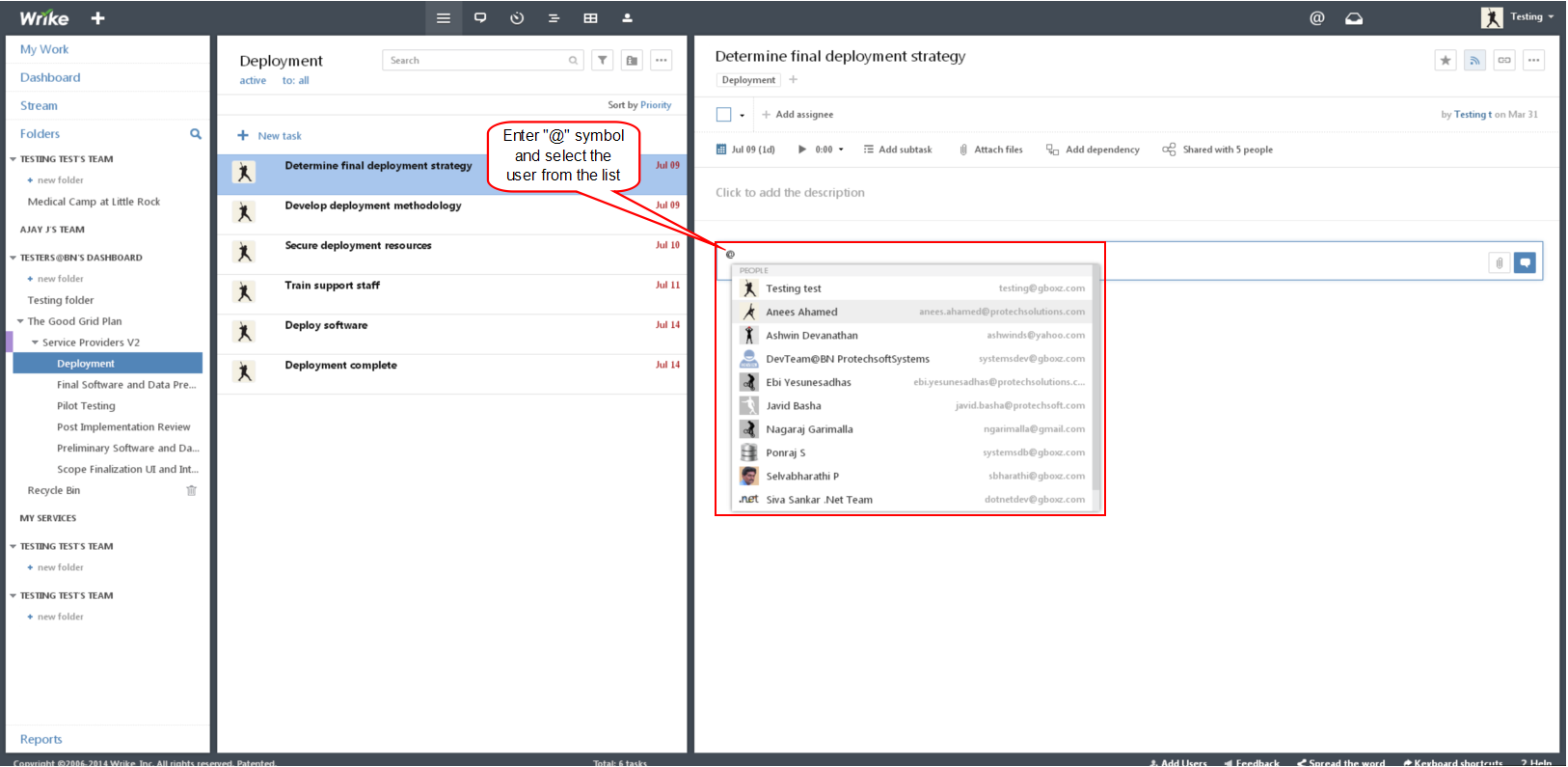Open the inbox tray icon in header
The image size is (1568, 767).
tap(1354, 18)
